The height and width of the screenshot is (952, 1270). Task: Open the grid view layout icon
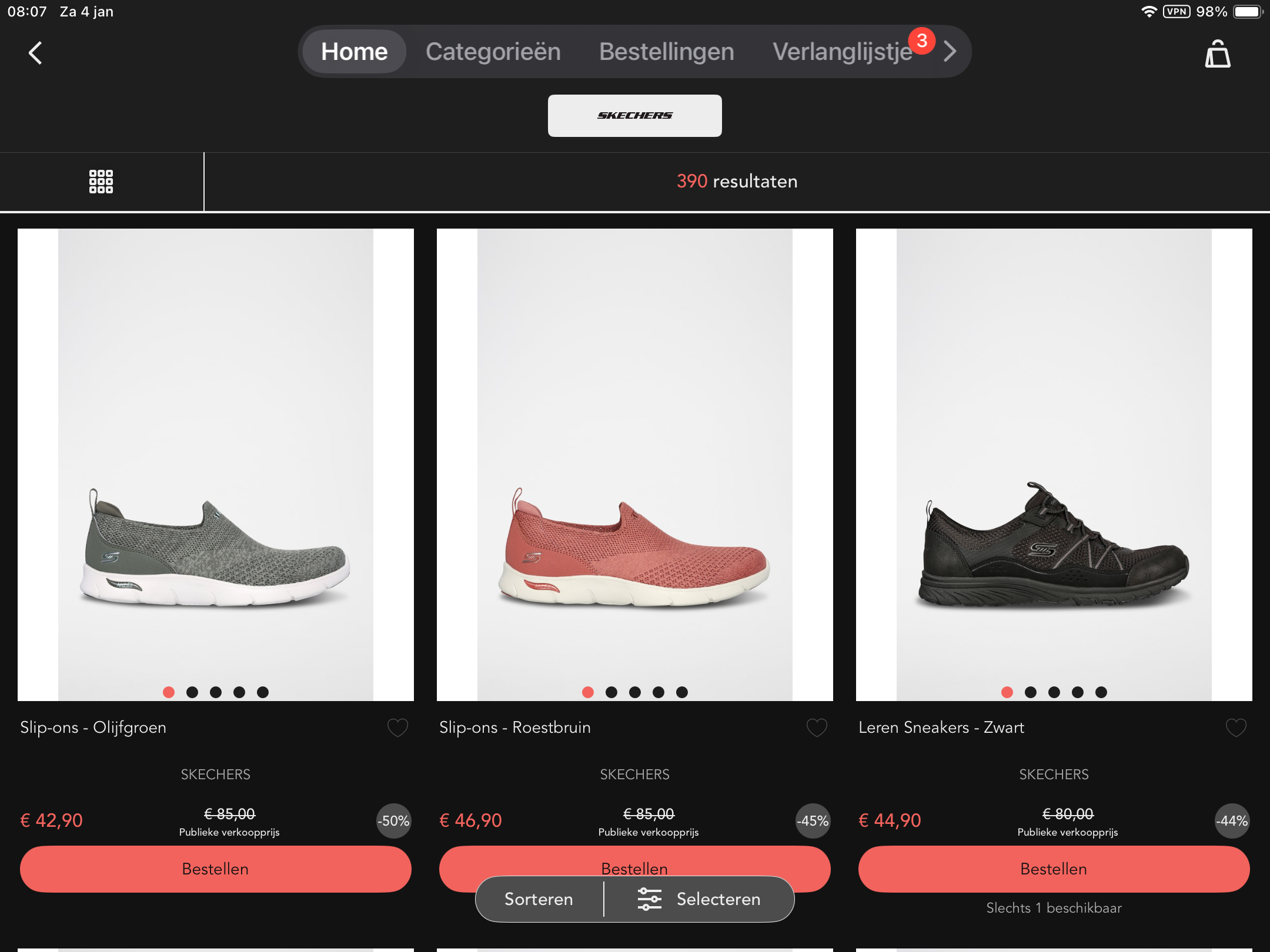pyautogui.click(x=101, y=182)
